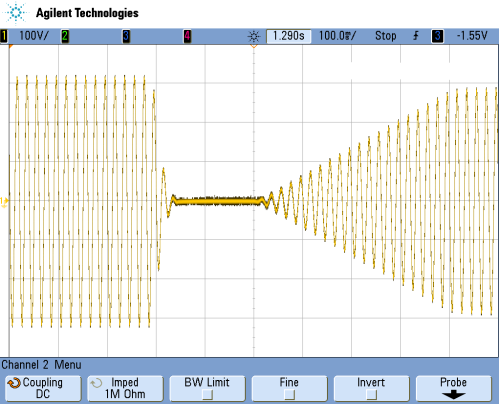The image size is (499, 404).
Task: Click the trigger source channel 3 badge
Action: [438, 36]
